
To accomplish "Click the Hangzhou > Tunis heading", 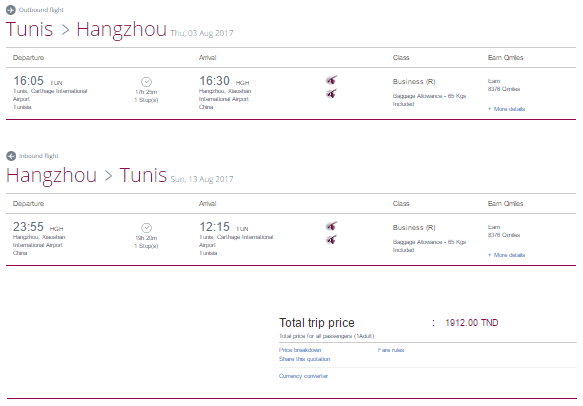I will [x=86, y=175].
